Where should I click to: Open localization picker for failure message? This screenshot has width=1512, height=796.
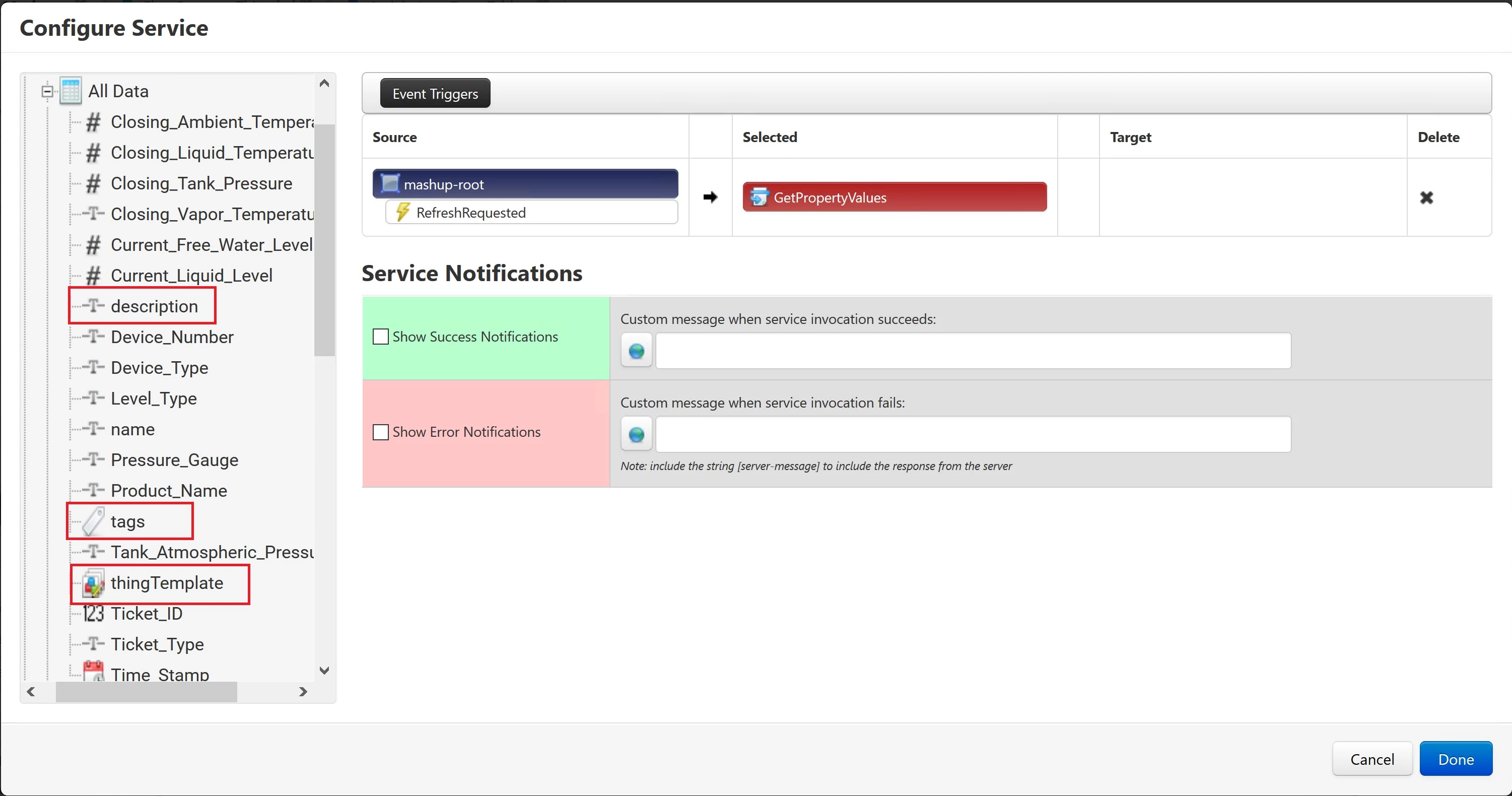pyautogui.click(x=636, y=434)
